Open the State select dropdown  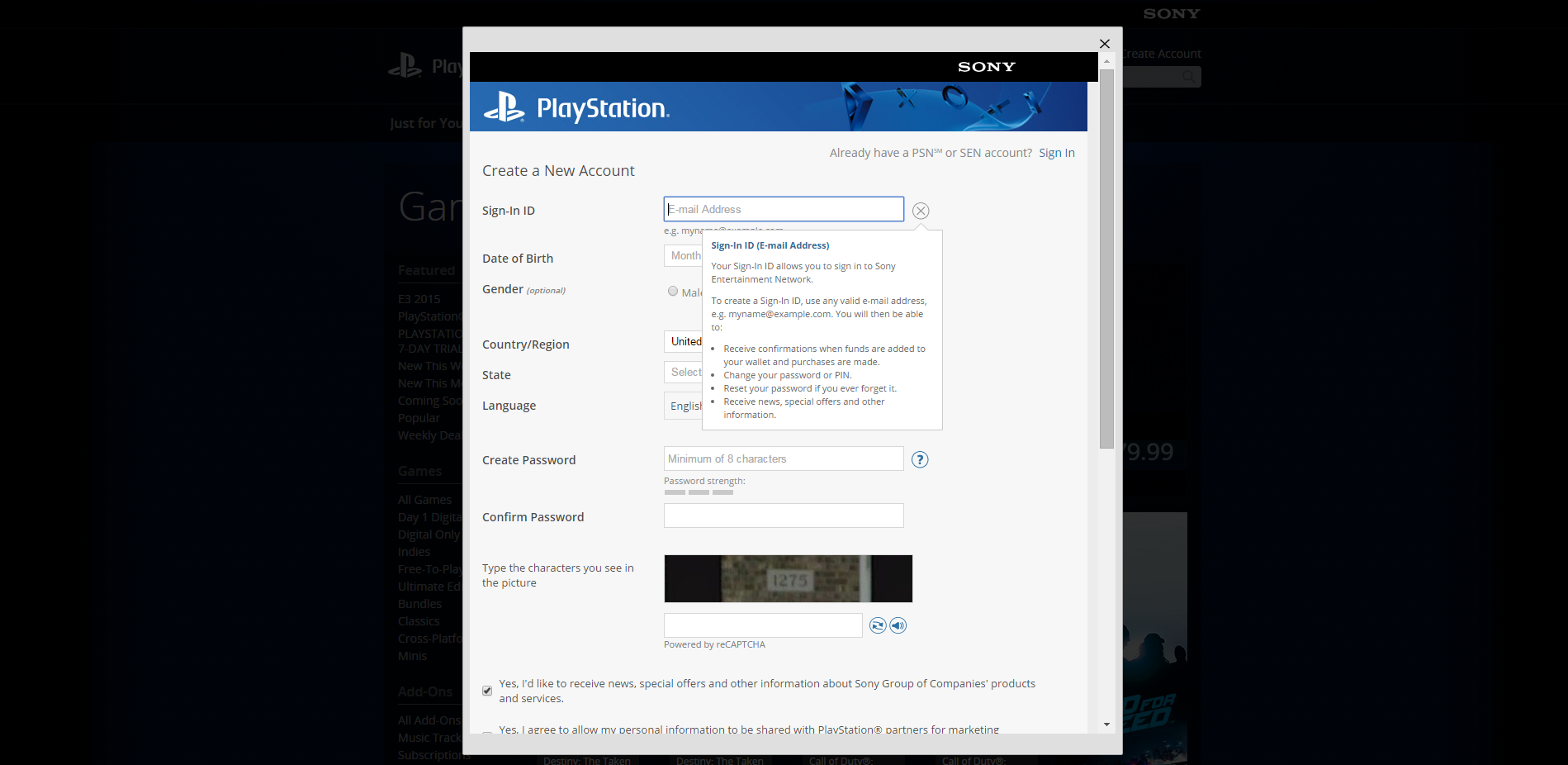(683, 373)
